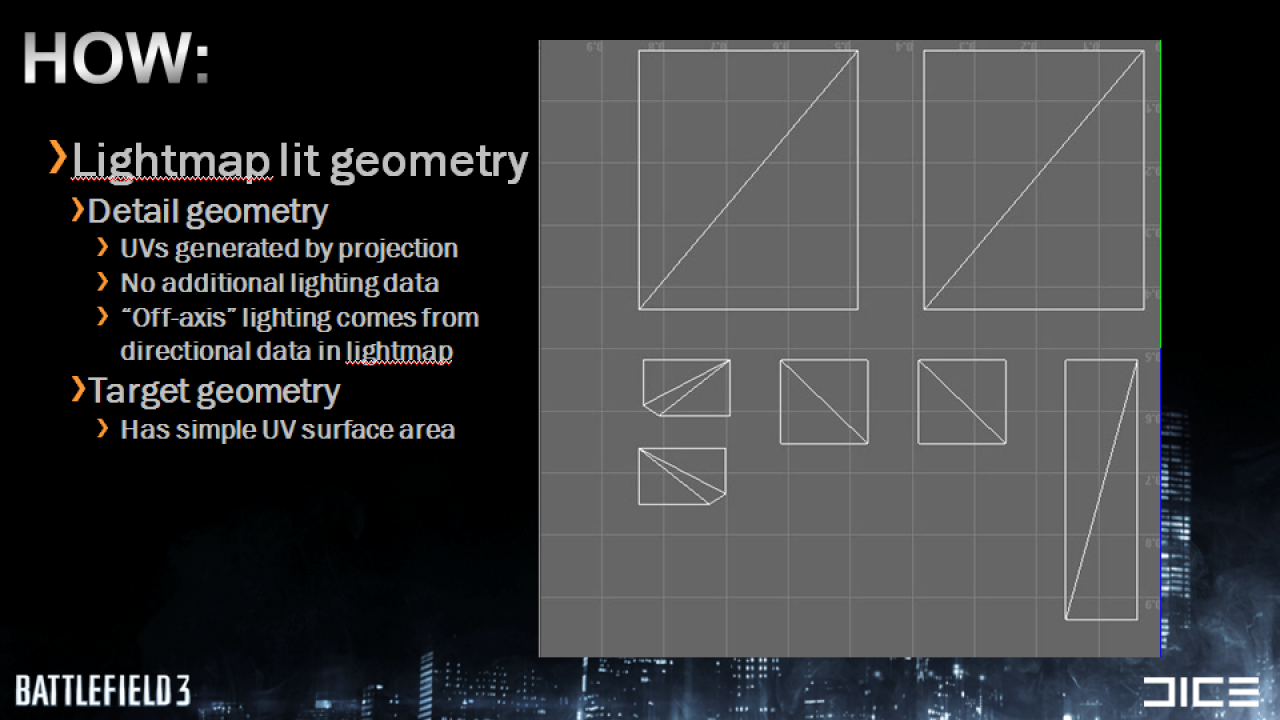The width and height of the screenshot is (1280, 720).
Task: Select the HOW: slide title
Action: tap(115, 58)
